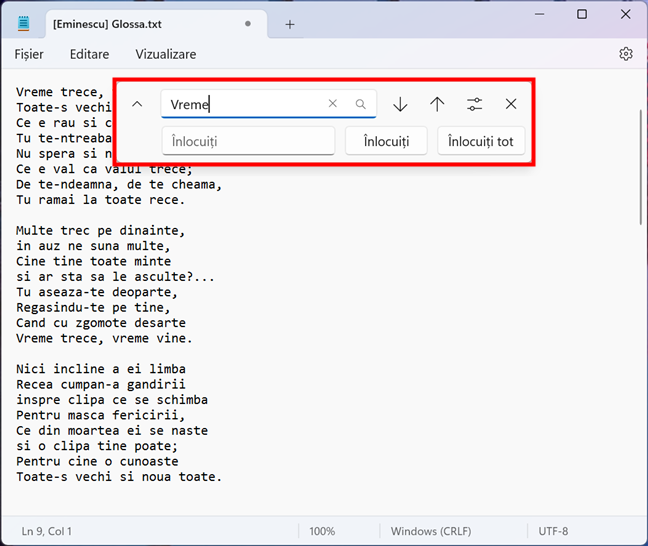The width and height of the screenshot is (648, 546).
Task: Click the Înlocuiți tot button
Action: 481,141
